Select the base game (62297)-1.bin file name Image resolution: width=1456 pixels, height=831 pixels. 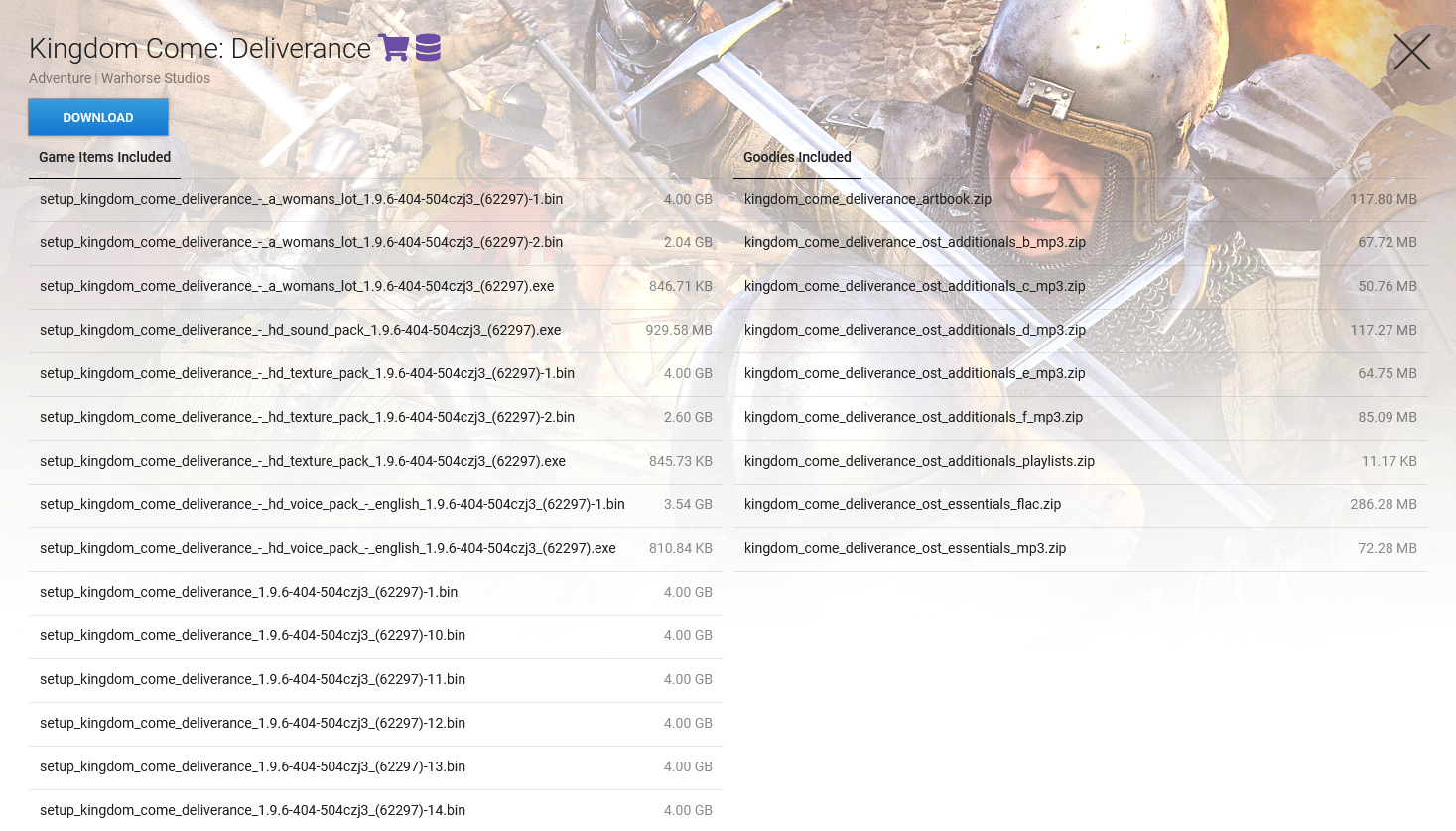[x=248, y=592]
